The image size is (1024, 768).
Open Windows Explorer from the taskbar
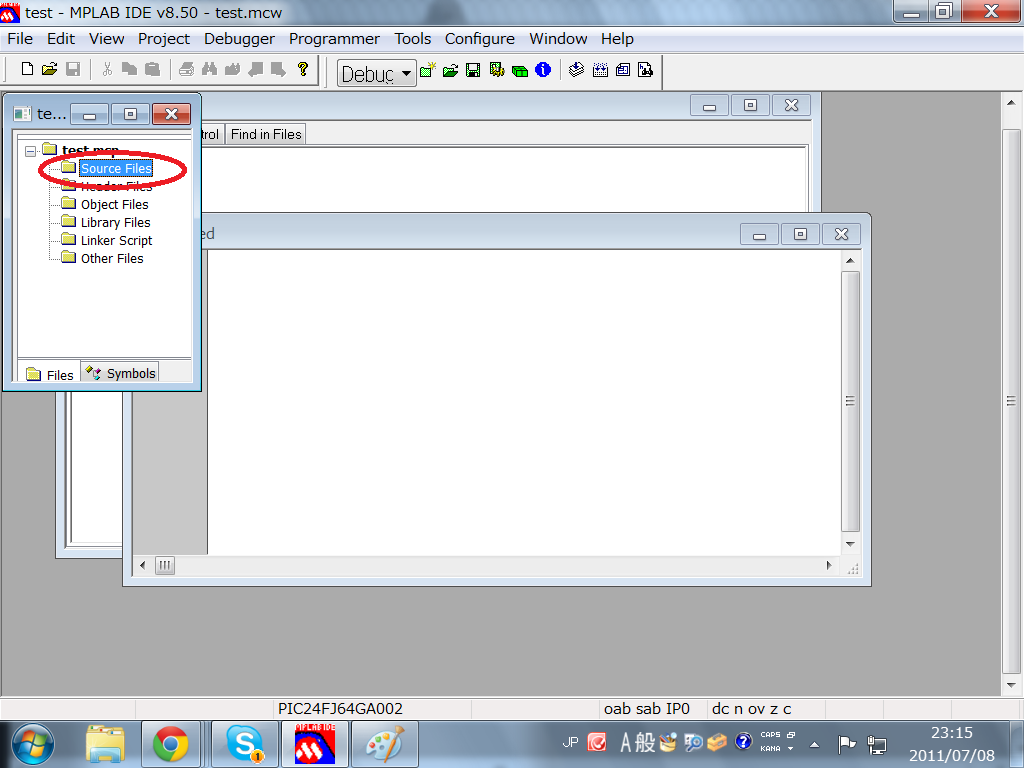pyautogui.click(x=104, y=744)
